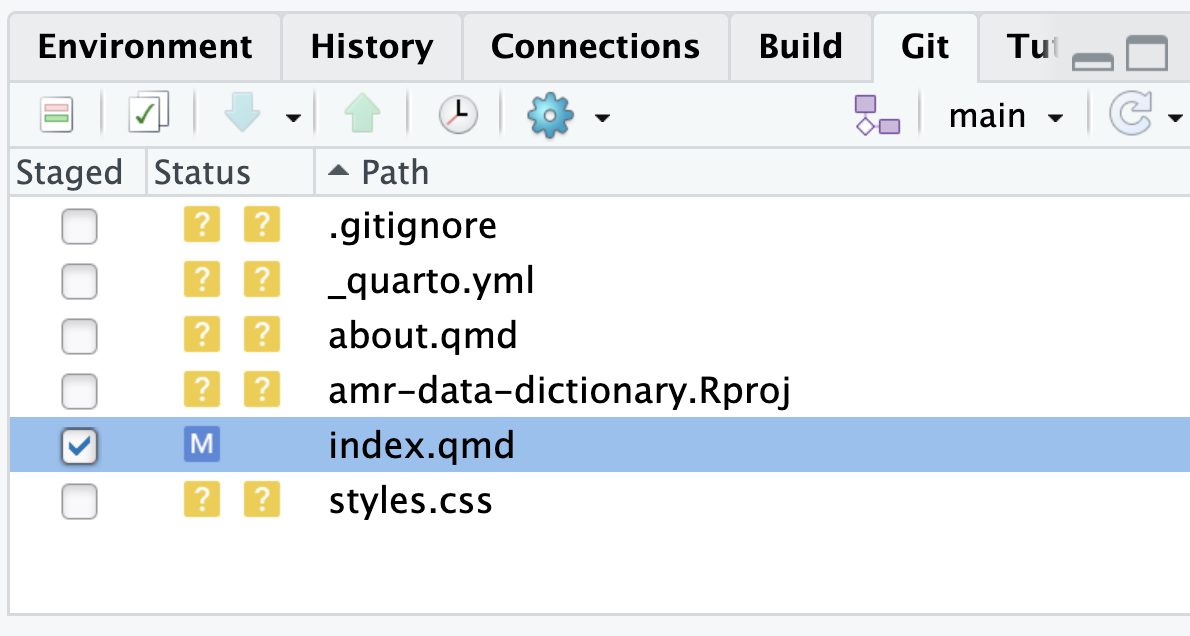The width and height of the screenshot is (1190, 636).
Task: Click first status icon for about.qmd
Action: click(x=202, y=334)
